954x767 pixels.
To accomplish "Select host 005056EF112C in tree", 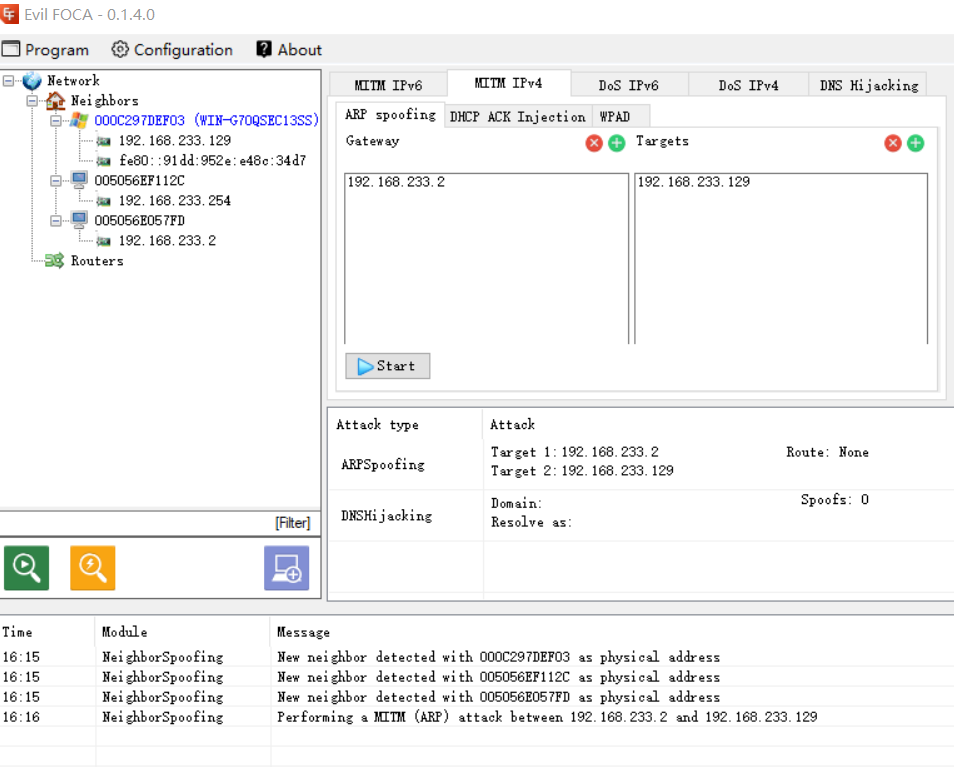I will [139, 180].
